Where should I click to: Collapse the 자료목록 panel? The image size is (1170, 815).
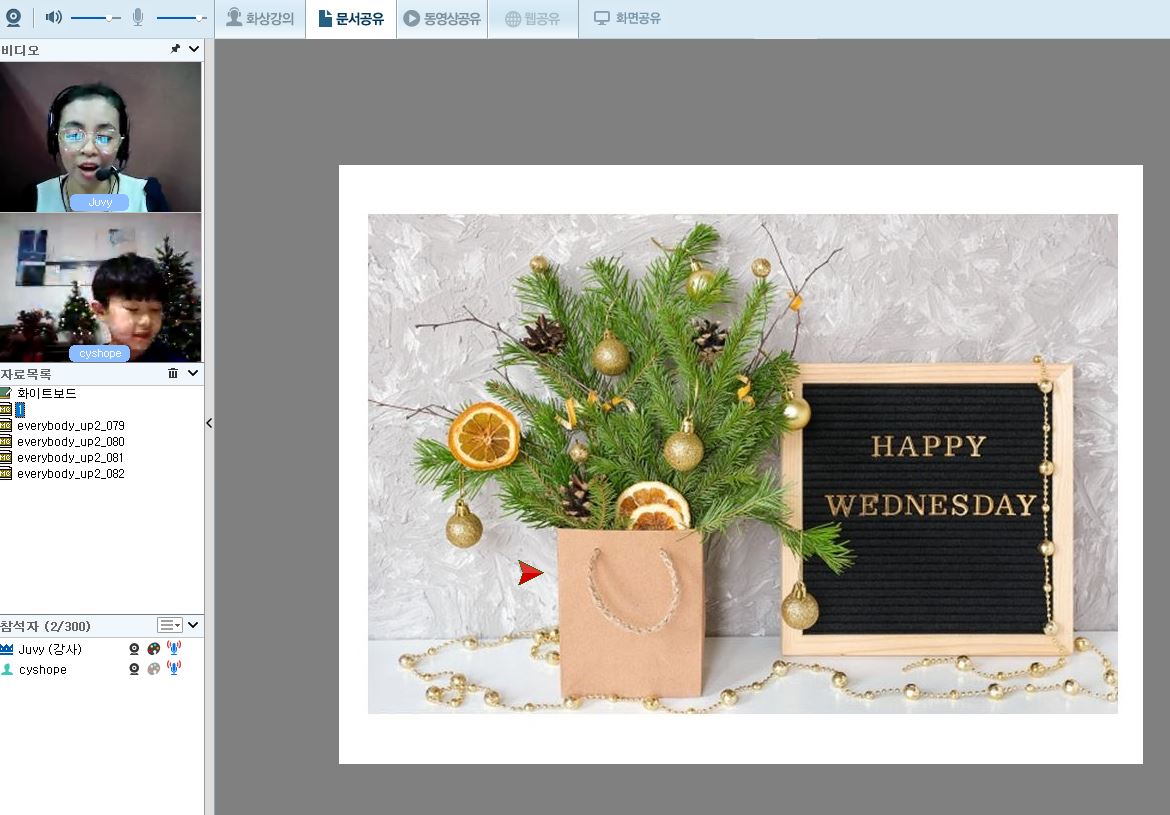[194, 373]
